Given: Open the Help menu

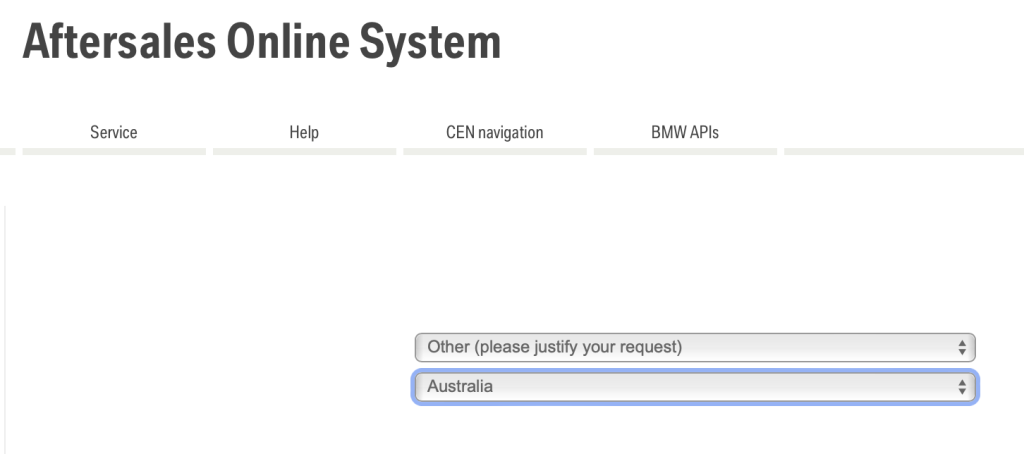Looking at the screenshot, I should pyautogui.click(x=303, y=132).
